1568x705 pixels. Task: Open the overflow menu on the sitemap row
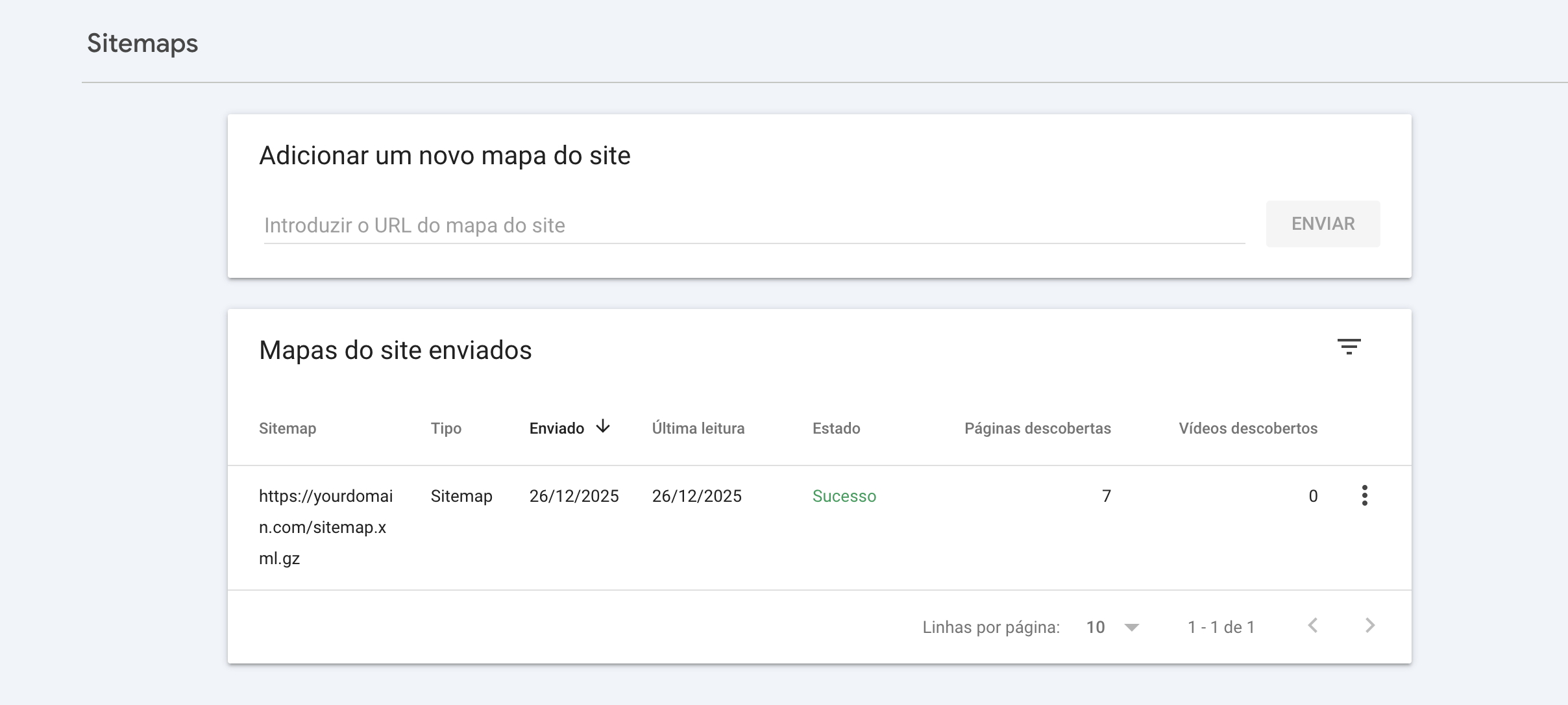point(1365,496)
